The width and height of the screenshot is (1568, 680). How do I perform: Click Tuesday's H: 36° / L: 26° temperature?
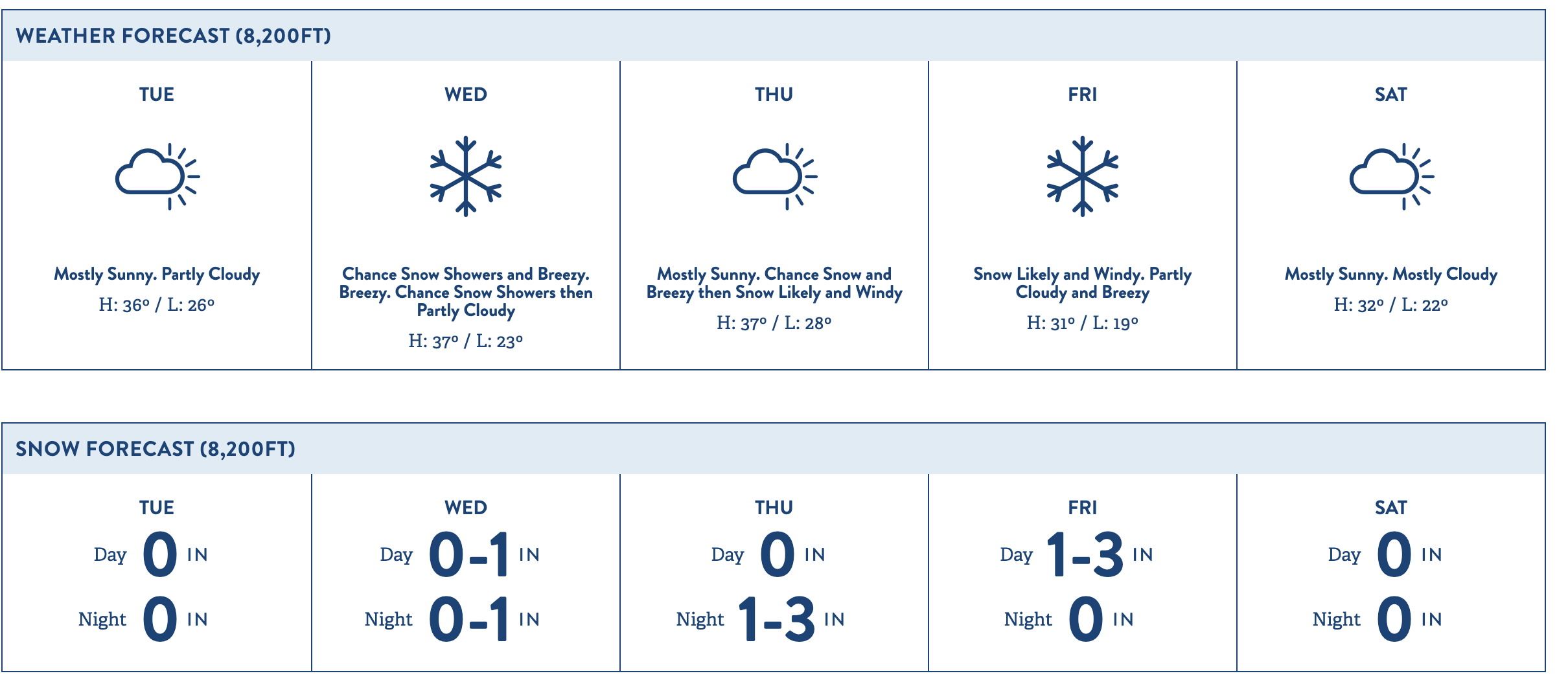coord(157,304)
